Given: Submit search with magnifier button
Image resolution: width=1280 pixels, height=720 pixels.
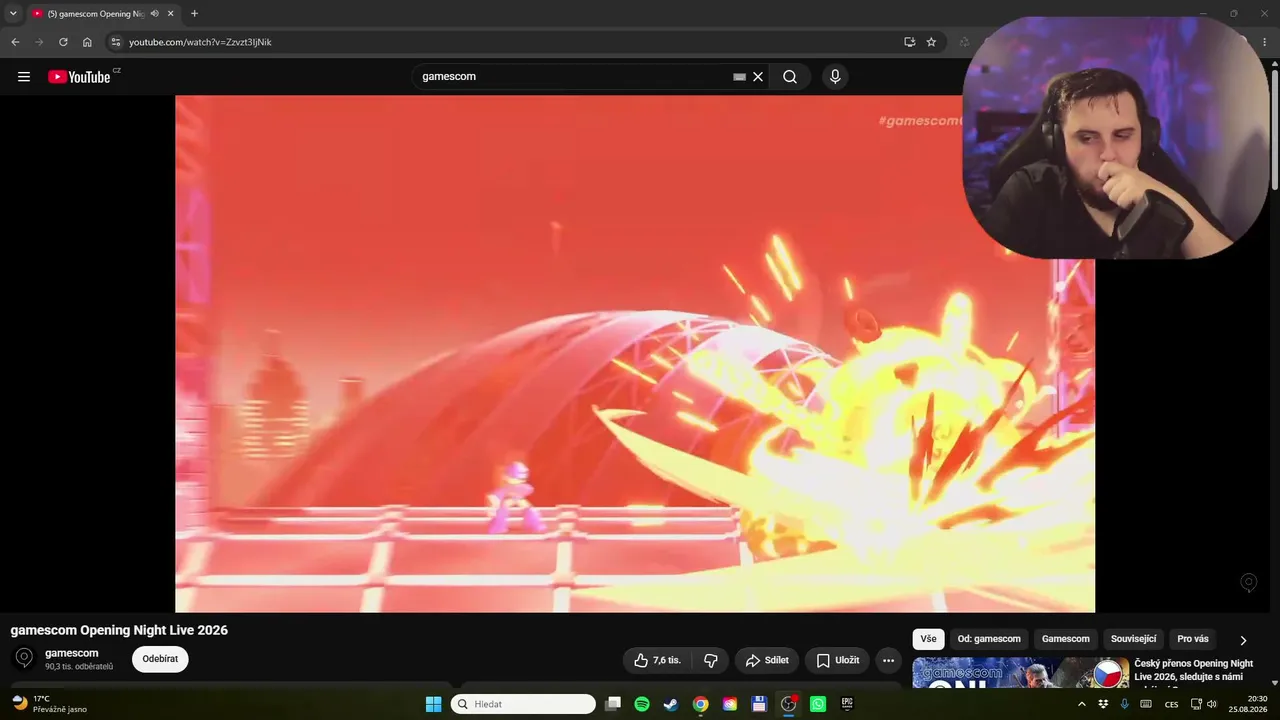Looking at the screenshot, I should click(x=790, y=77).
